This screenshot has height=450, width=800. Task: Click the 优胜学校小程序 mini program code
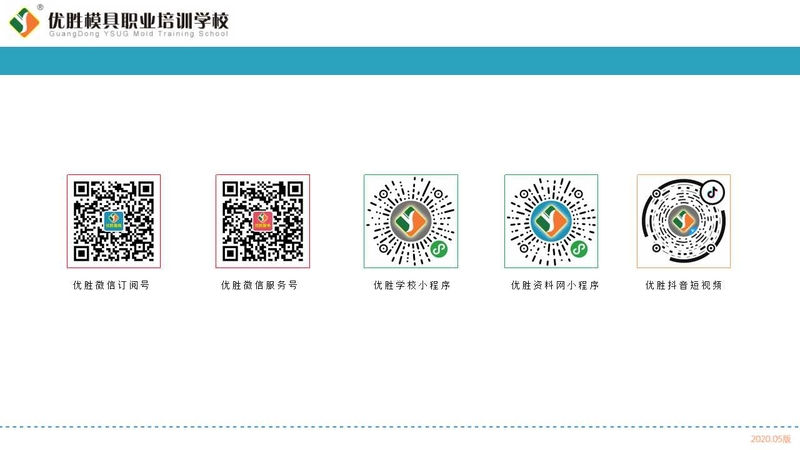pyautogui.click(x=411, y=221)
